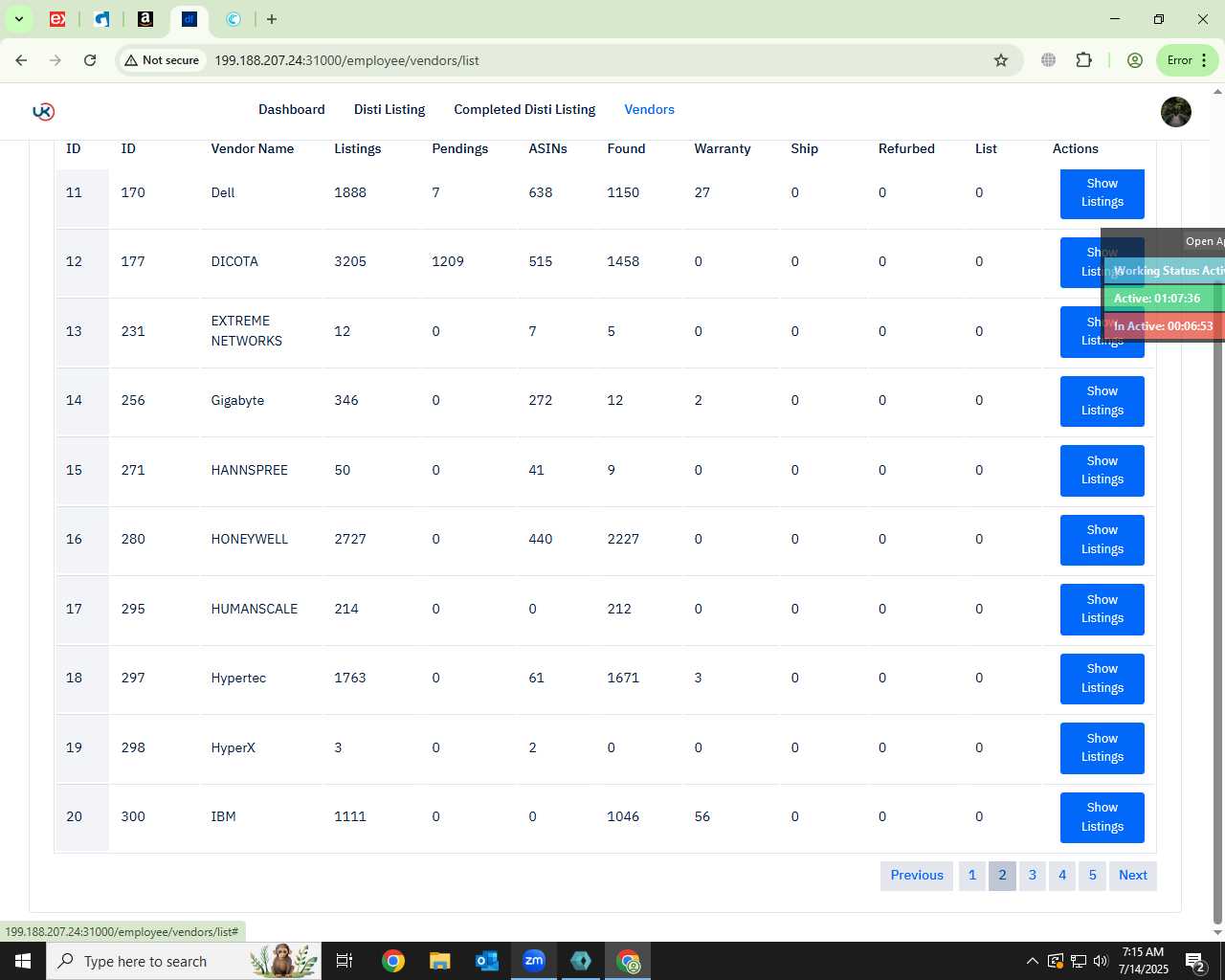This screenshot has height=980, width=1225.
Task: Click the address bar URL
Action: 346,60
